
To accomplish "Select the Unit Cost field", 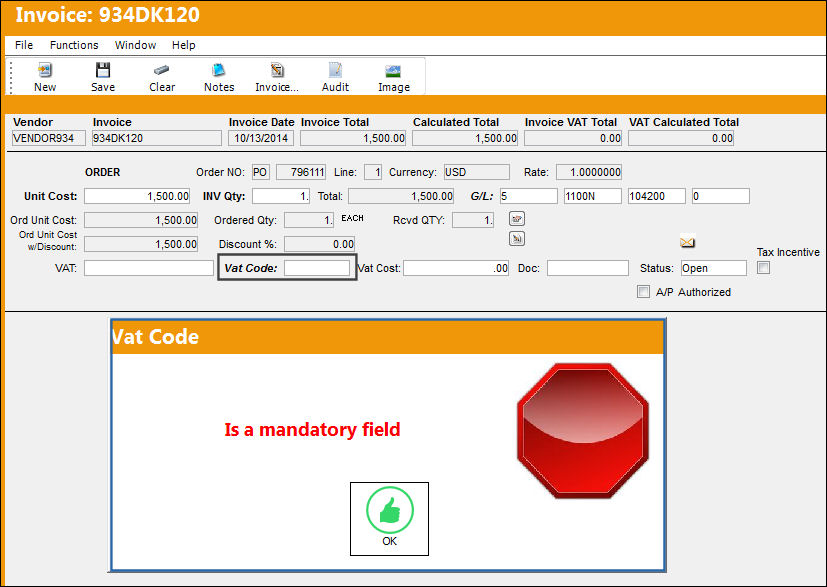I will point(137,196).
